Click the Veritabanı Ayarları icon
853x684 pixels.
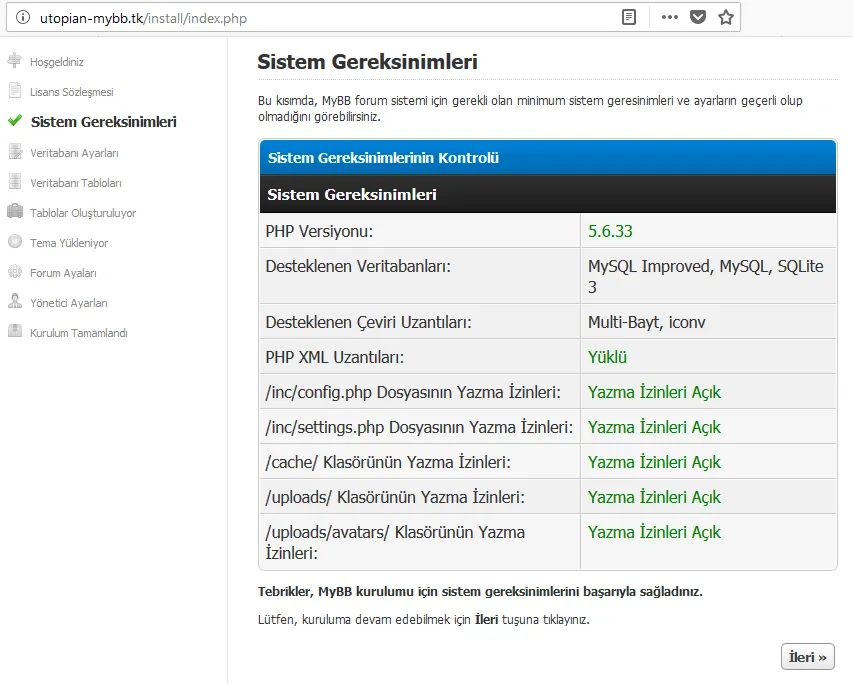(15, 151)
